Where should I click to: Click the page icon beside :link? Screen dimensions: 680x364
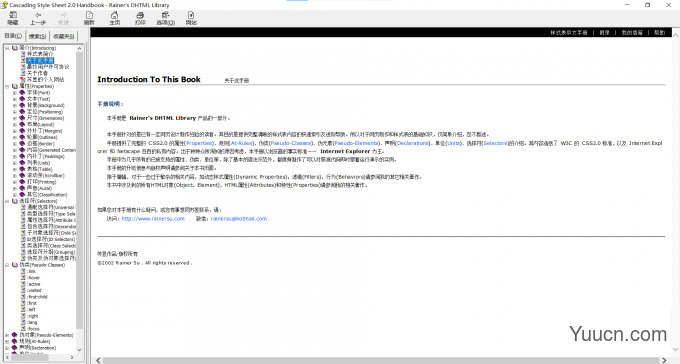pos(23,271)
